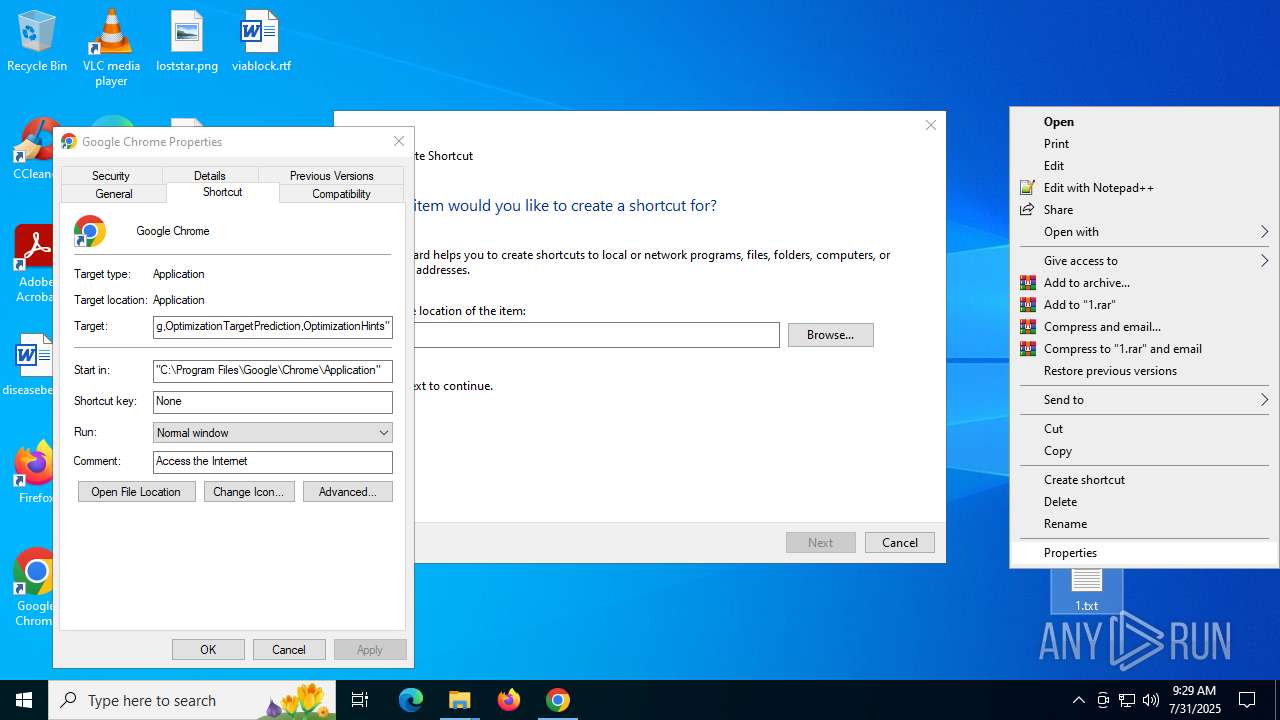Choose Edit in the context menu

point(1144,166)
